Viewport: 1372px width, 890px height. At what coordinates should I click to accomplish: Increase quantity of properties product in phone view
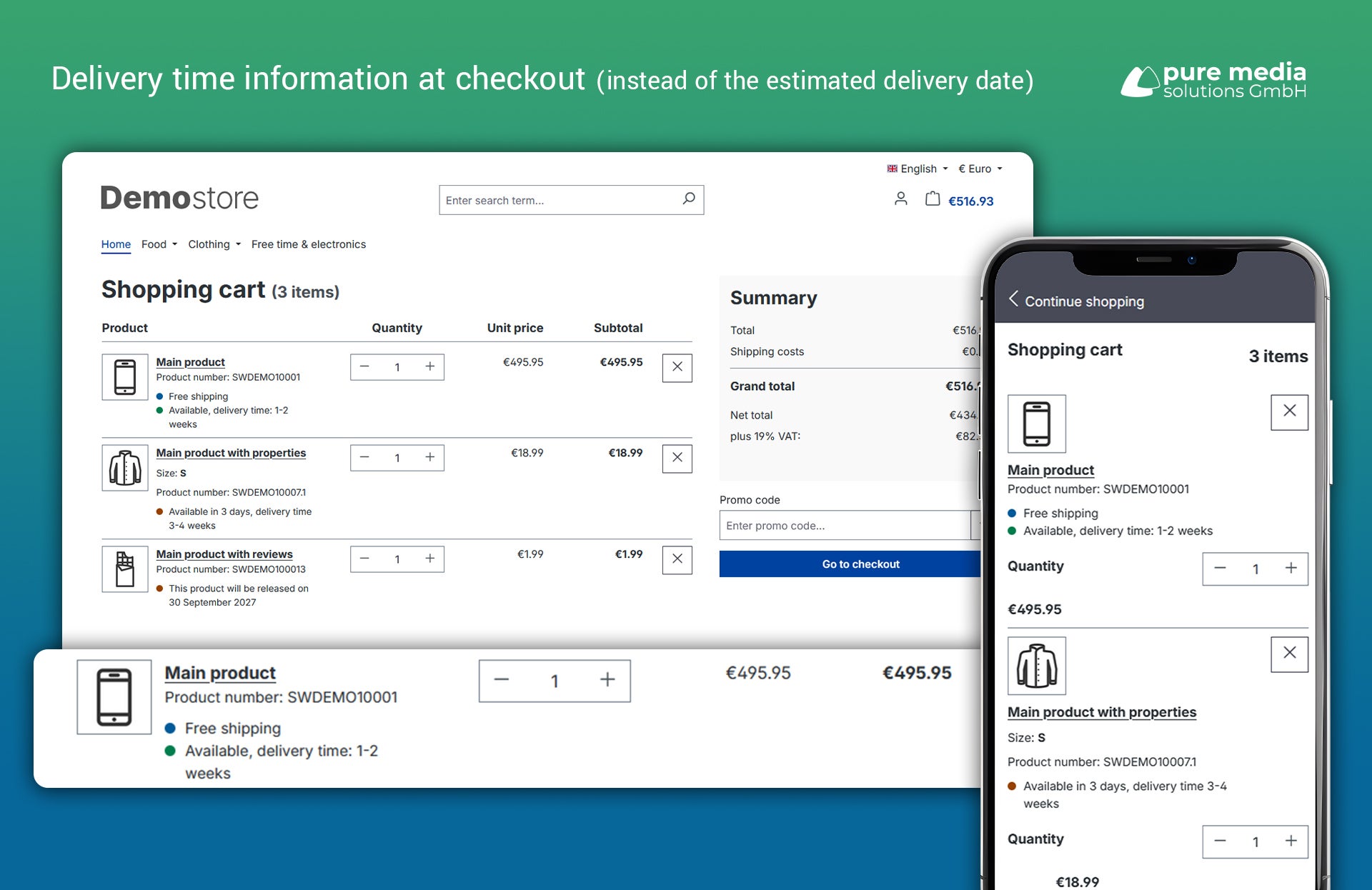click(x=1291, y=841)
